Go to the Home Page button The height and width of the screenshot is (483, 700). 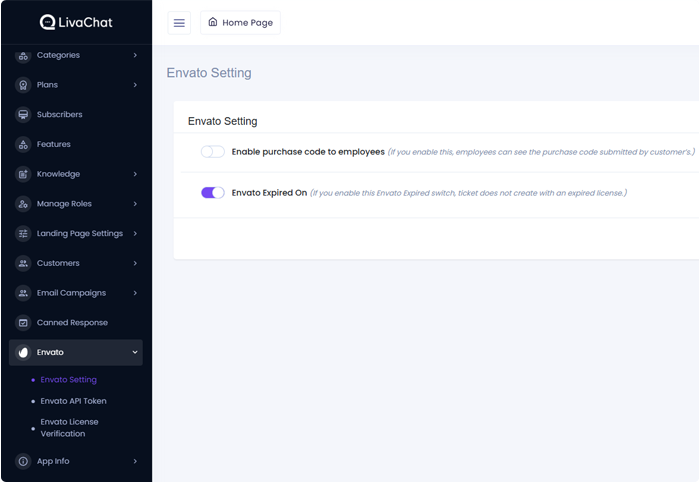[x=240, y=23]
